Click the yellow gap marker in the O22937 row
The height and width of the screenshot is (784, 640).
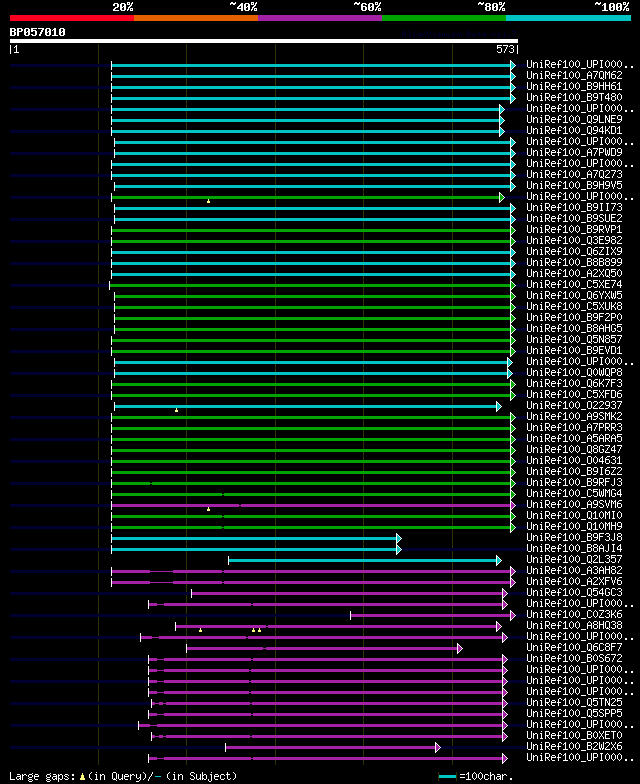[176, 410]
